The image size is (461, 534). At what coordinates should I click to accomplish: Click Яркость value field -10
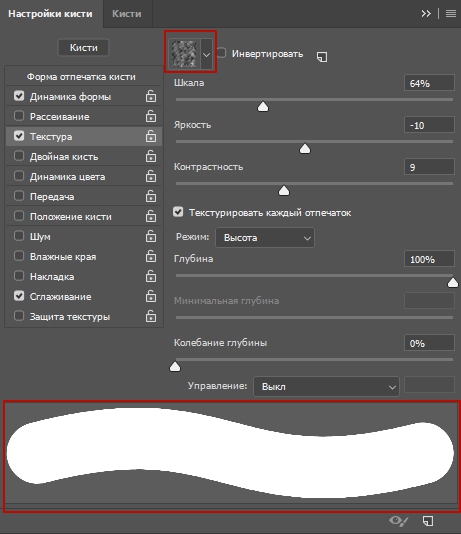(429, 125)
